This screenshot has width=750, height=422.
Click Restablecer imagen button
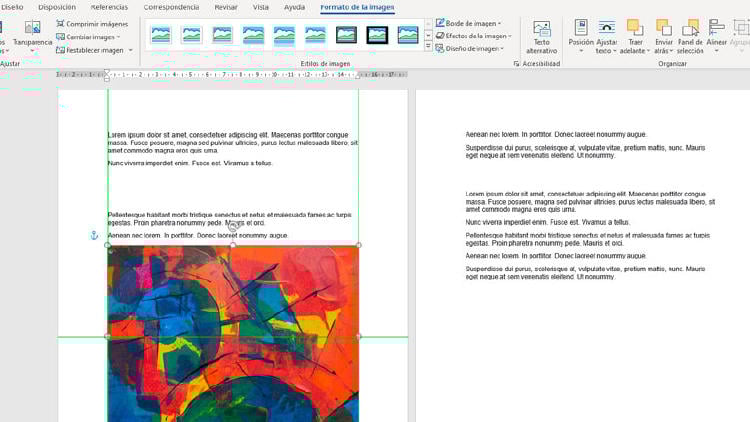point(94,49)
